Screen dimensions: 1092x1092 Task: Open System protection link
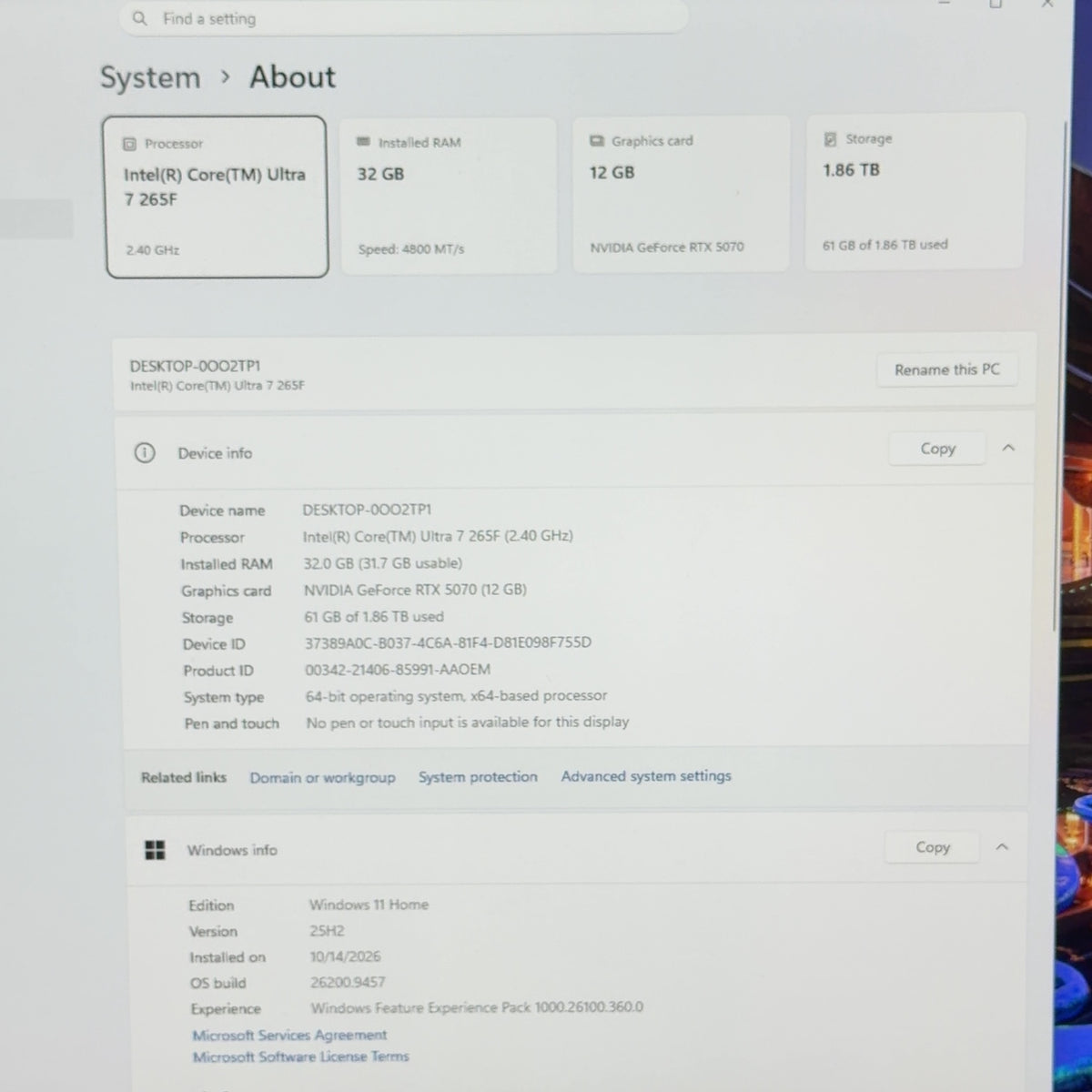[x=478, y=776]
